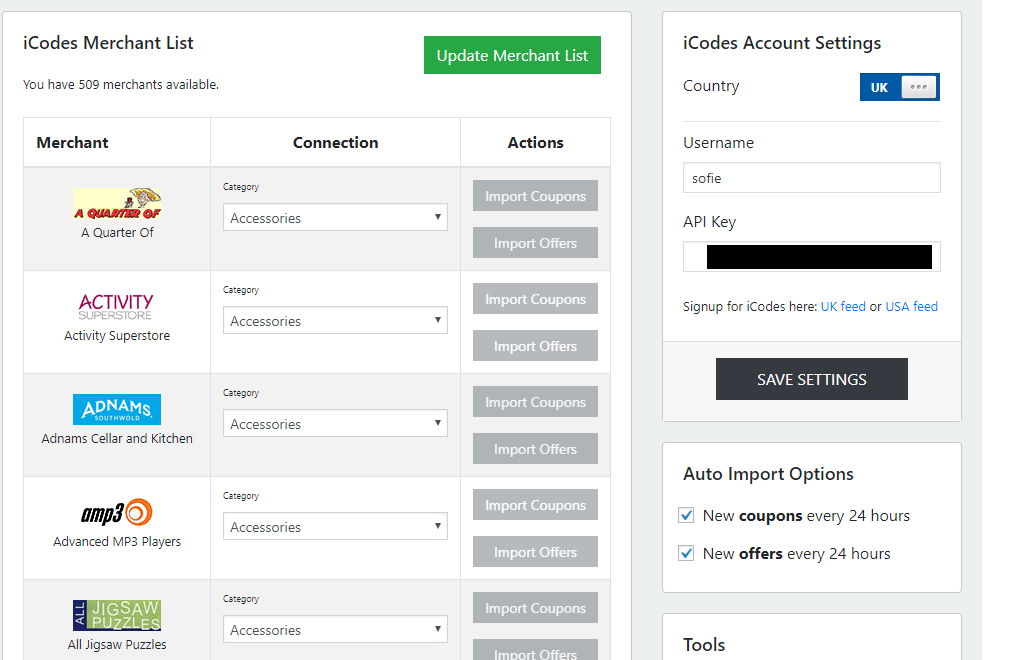This screenshot has height=660, width=1020.
Task: Open Category dropdown for Advanced MP3 Players
Action: click(x=335, y=526)
